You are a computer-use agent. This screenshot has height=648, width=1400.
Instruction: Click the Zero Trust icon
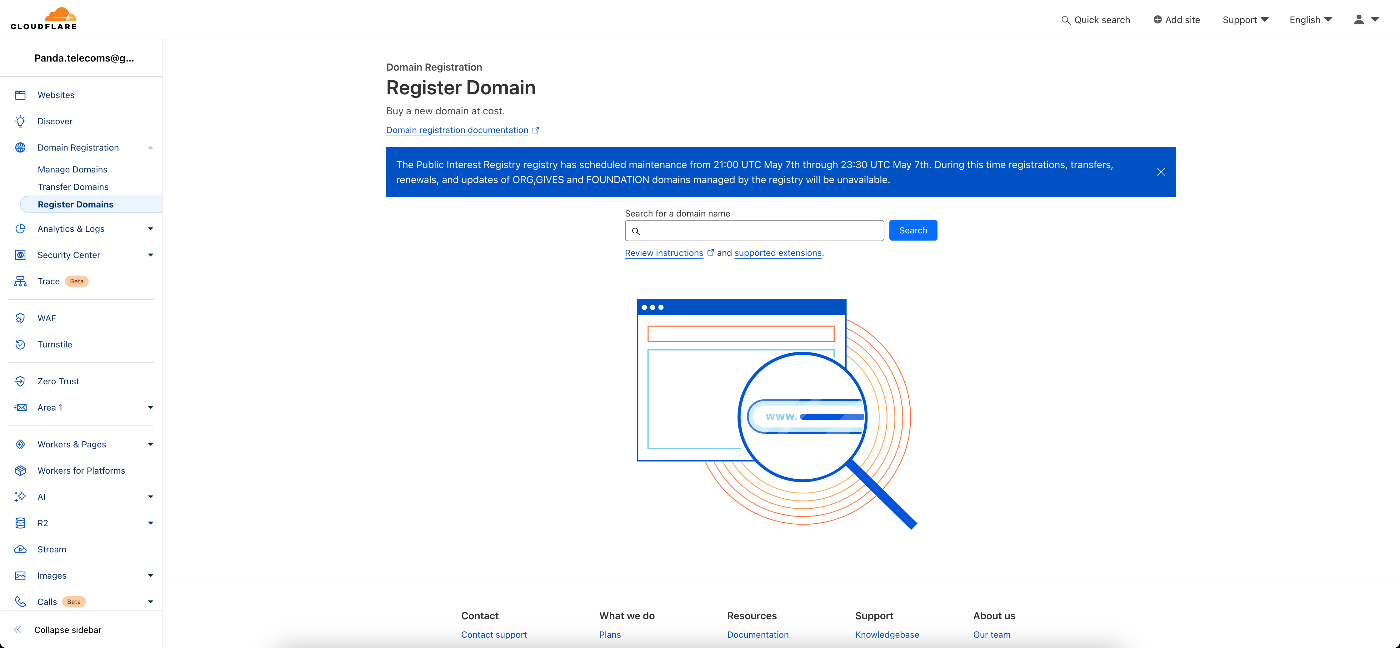click(x=20, y=381)
